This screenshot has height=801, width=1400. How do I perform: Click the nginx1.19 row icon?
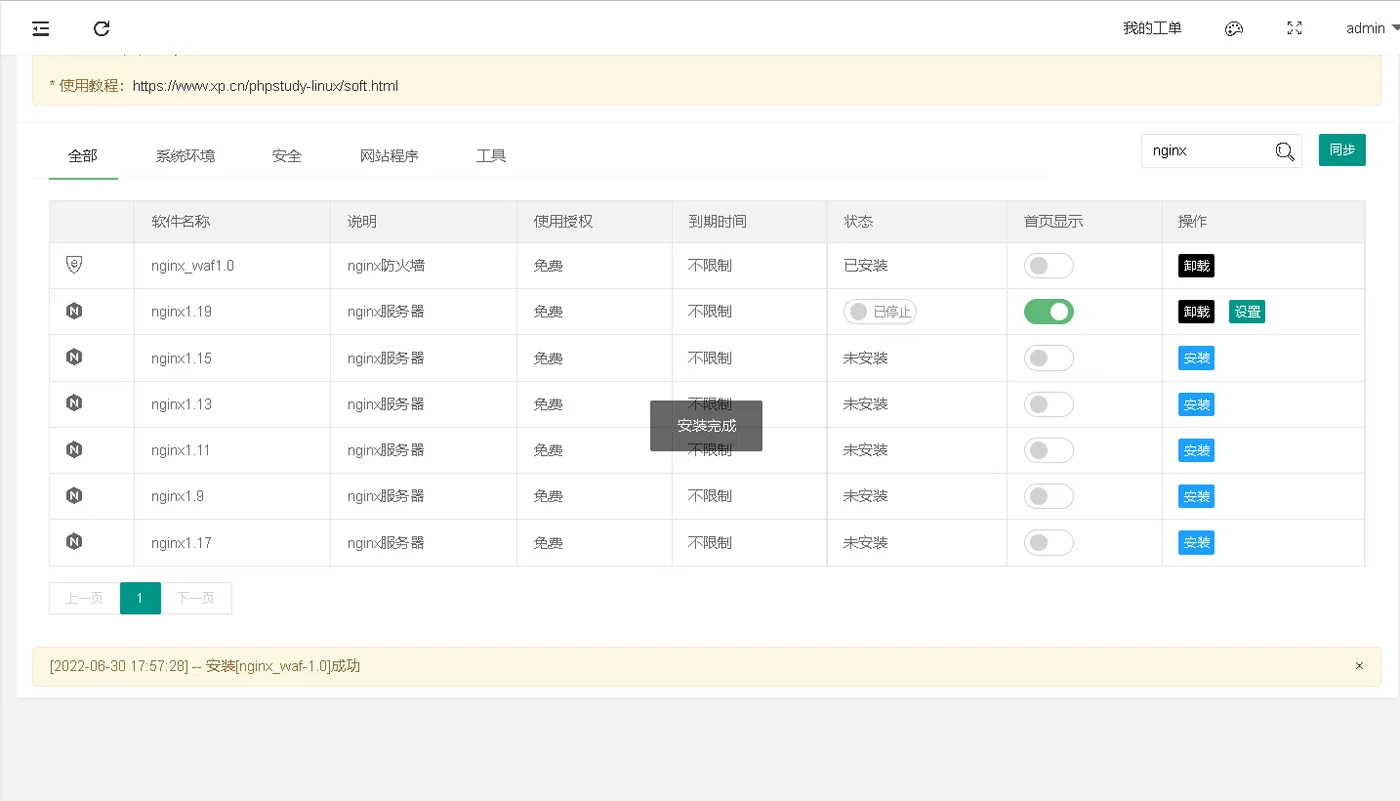point(74,311)
